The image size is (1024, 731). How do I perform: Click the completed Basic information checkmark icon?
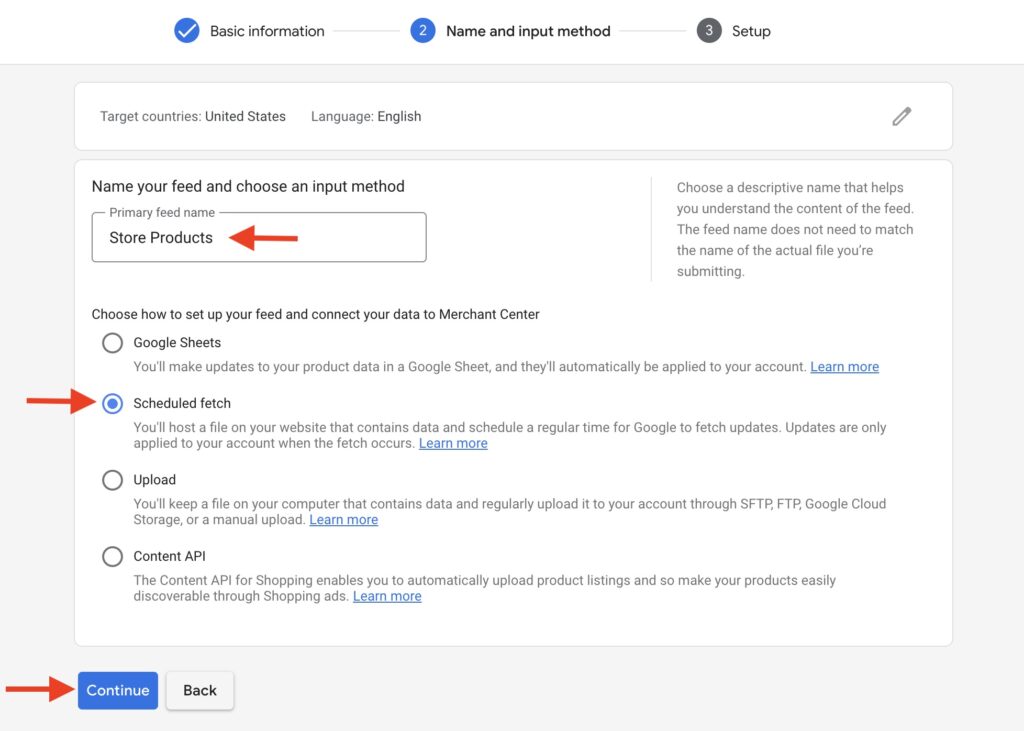186,30
